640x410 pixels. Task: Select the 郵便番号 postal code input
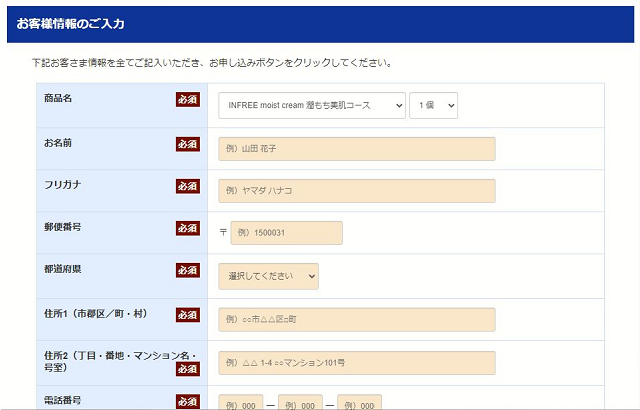pos(286,233)
